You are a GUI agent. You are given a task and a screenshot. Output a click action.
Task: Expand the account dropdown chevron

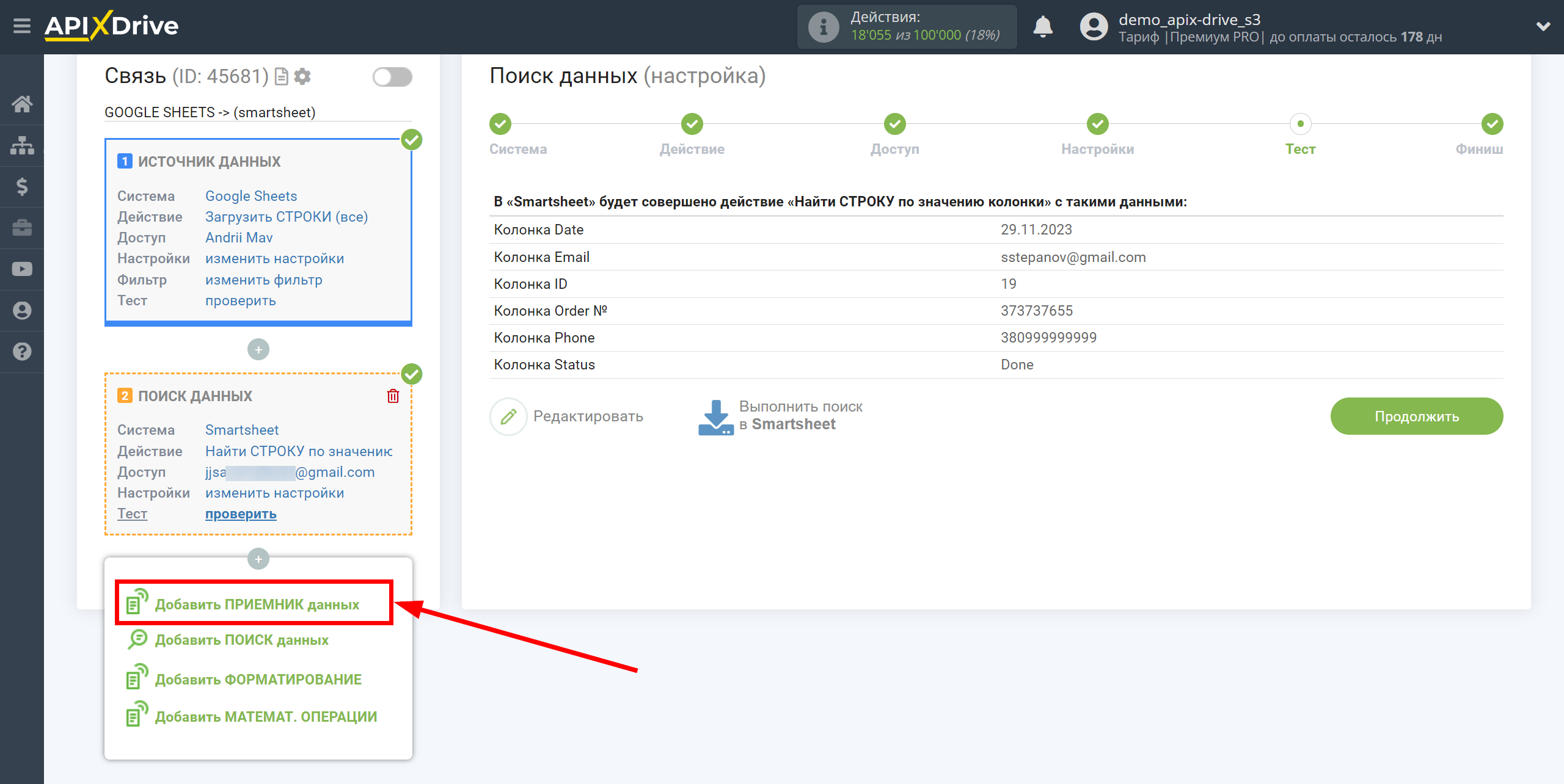(1543, 26)
